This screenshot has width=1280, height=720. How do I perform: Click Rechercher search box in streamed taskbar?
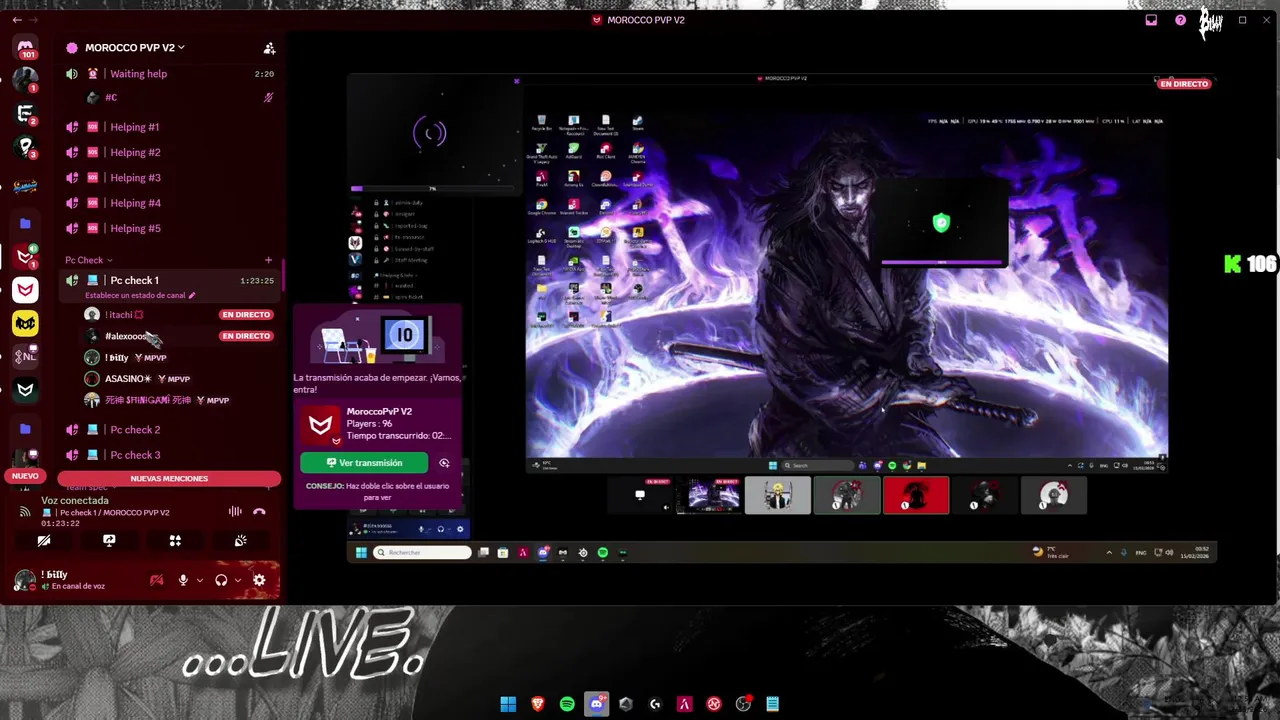[422, 552]
